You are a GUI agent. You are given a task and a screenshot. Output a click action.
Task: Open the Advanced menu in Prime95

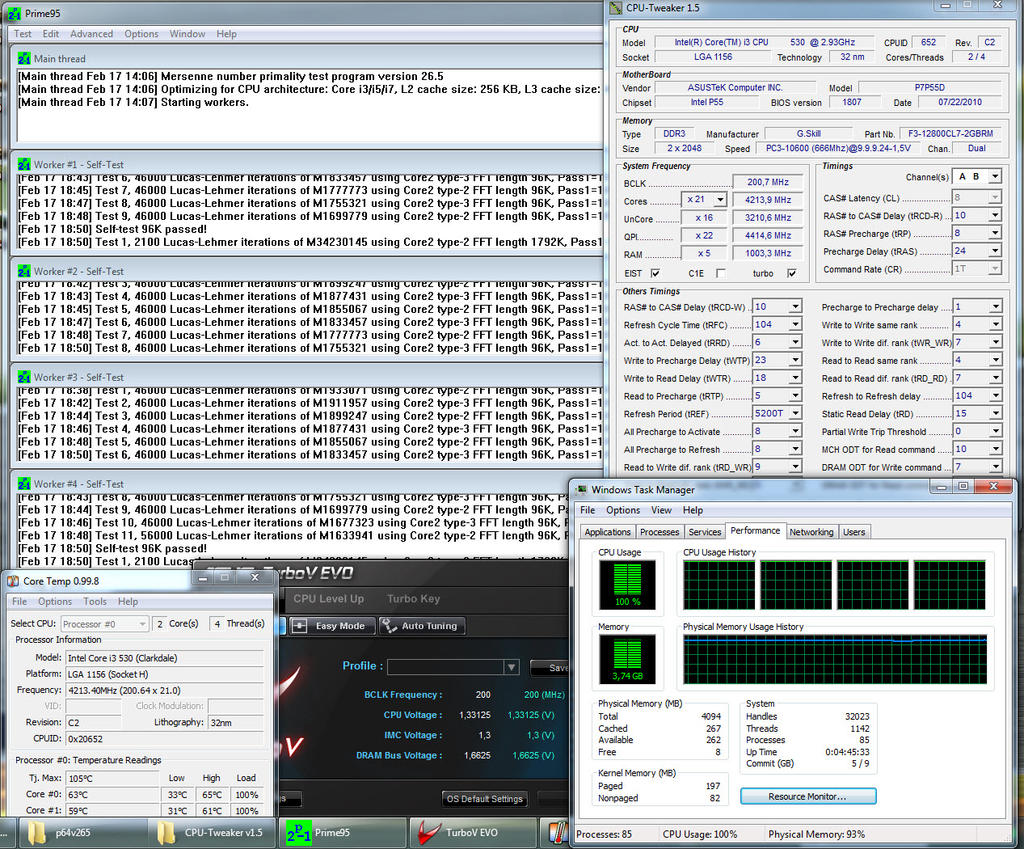coord(91,34)
